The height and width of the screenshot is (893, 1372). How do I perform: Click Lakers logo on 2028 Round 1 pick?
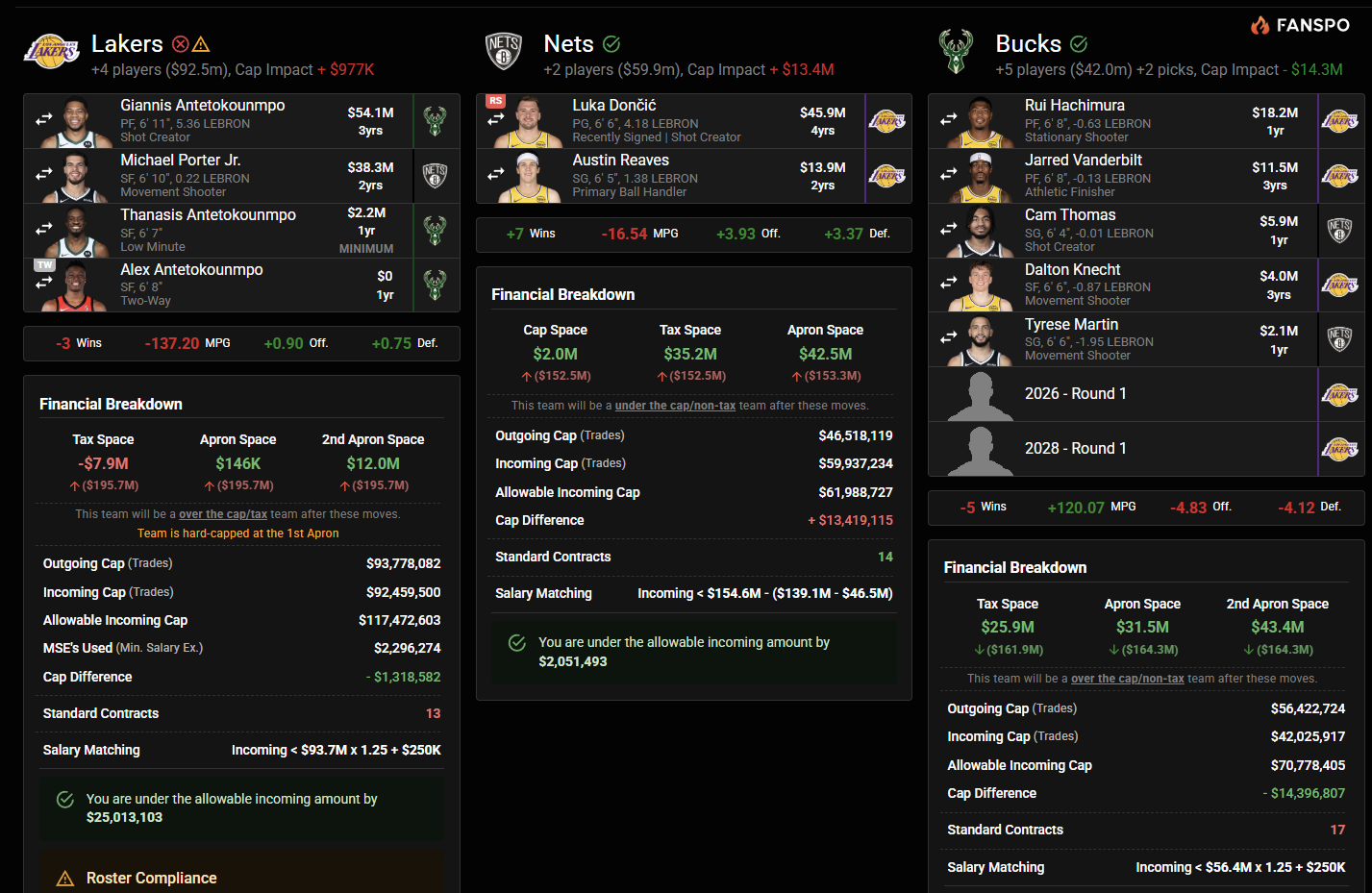1340,449
